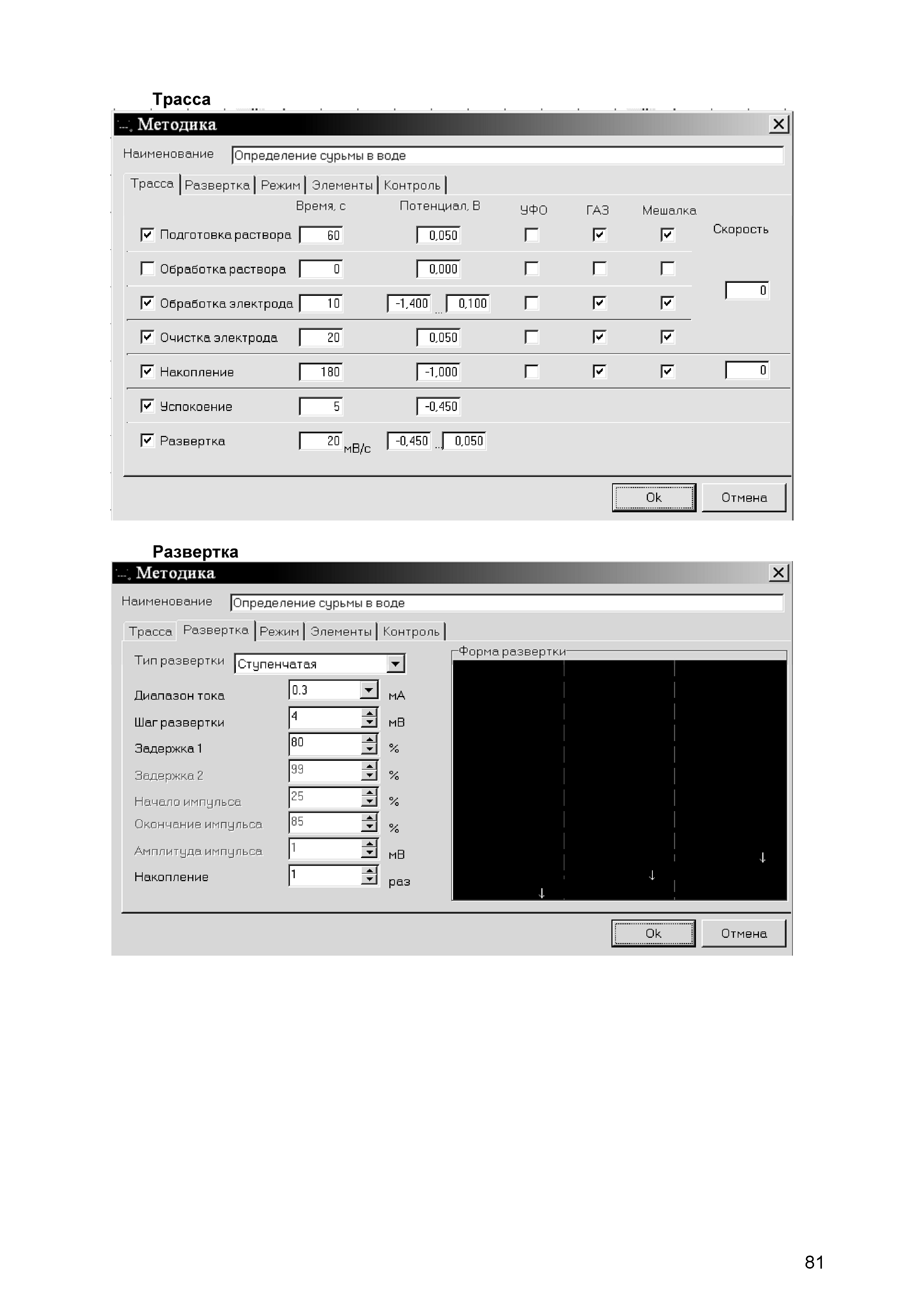Open the Режим tab in upper dialog

point(280,186)
